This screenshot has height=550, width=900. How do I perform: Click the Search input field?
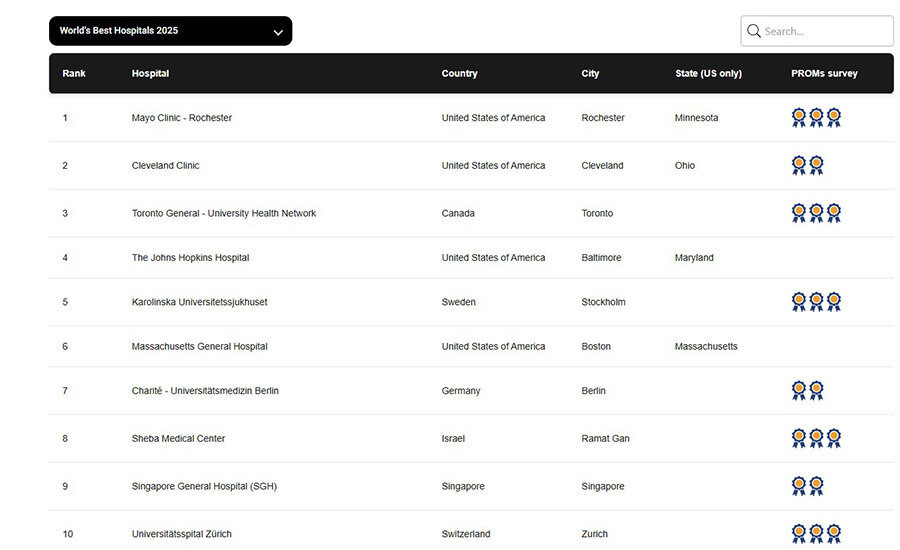(817, 31)
